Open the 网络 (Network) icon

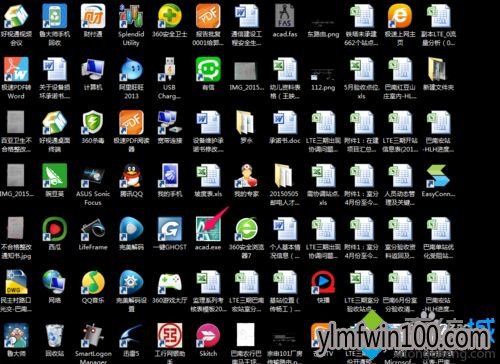pos(55,287)
